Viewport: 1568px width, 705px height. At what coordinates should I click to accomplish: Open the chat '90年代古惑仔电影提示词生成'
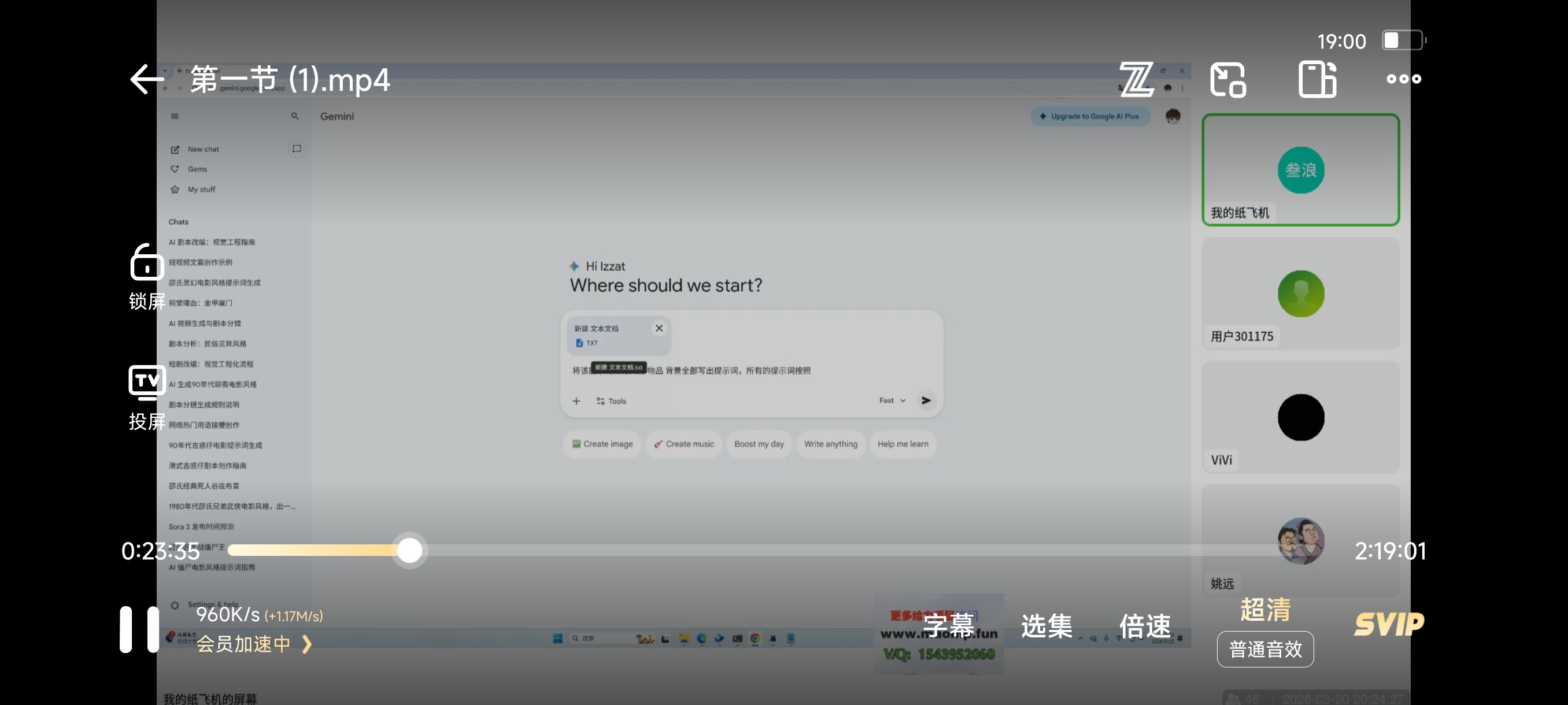(x=216, y=446)
